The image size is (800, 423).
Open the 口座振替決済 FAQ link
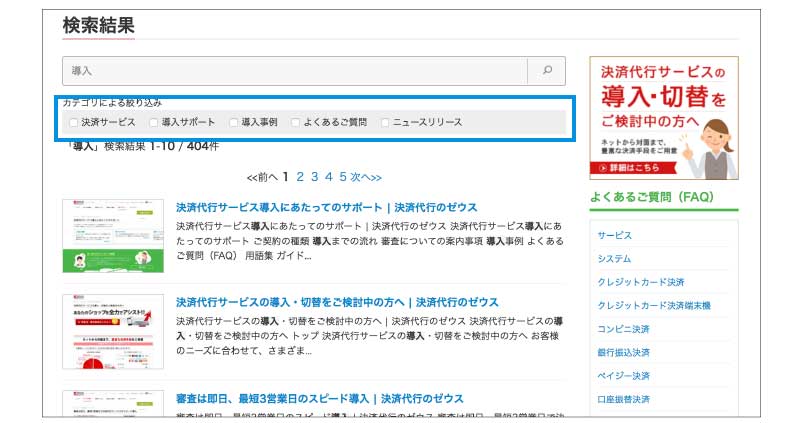[623, 400]
